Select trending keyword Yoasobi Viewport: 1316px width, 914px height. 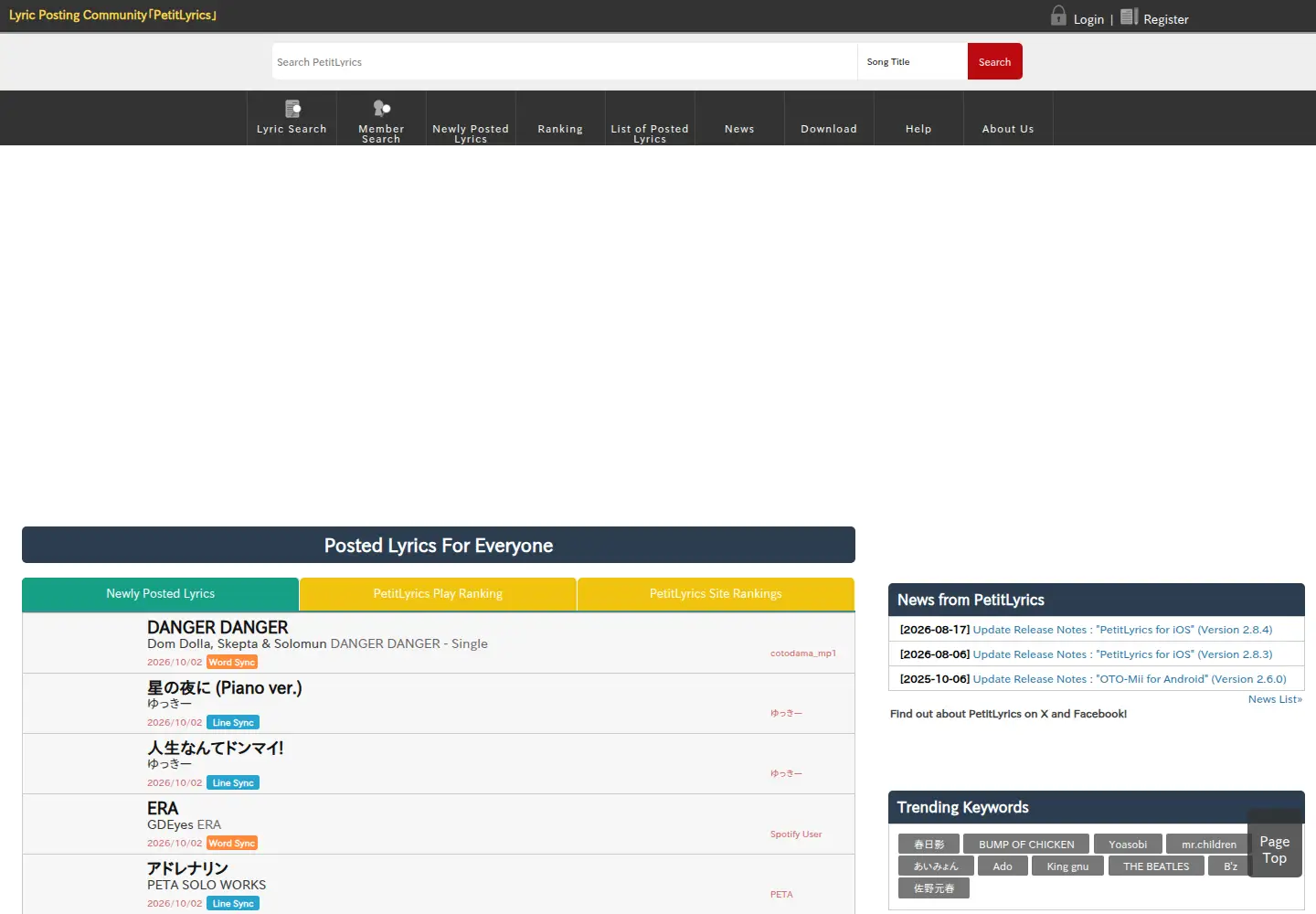(x=1128, y=845)
